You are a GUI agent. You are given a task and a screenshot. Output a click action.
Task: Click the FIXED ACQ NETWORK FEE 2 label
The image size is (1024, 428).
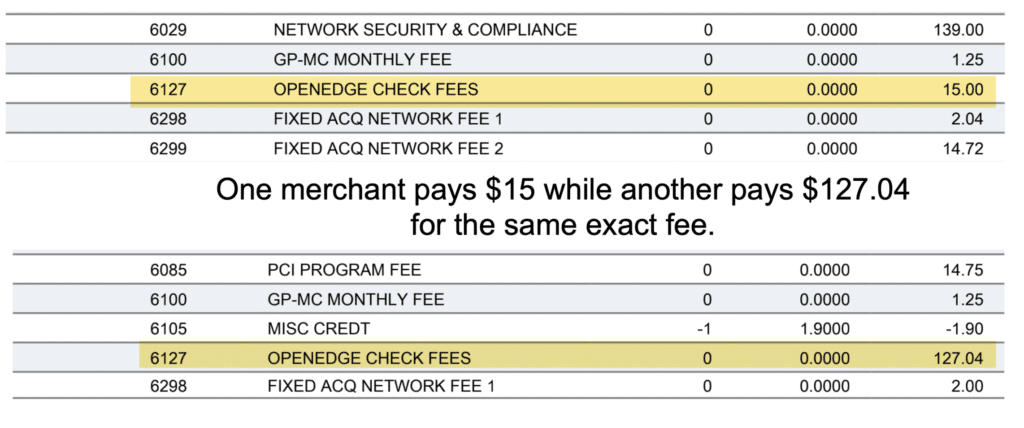391,149
